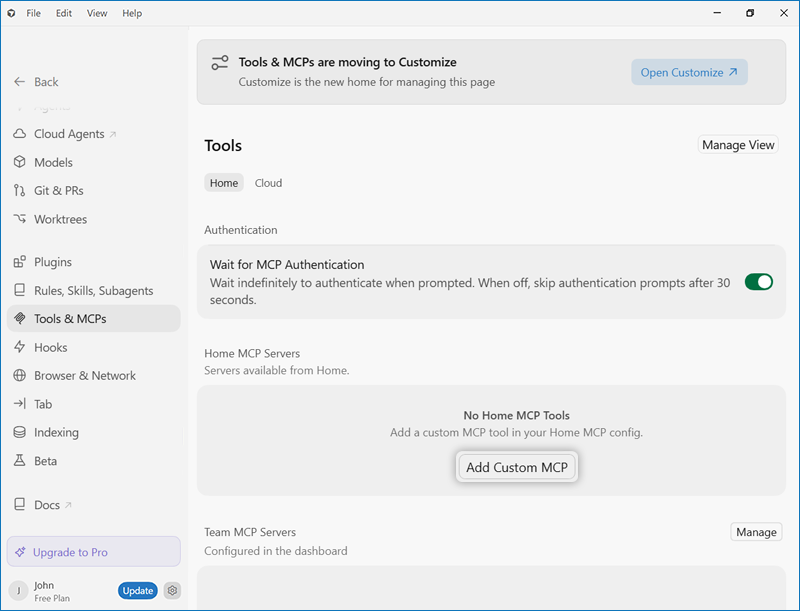The width and height of the screenshot is (800, 611).
Task: Open settings gear next to Update
Action: click(172, 591)
